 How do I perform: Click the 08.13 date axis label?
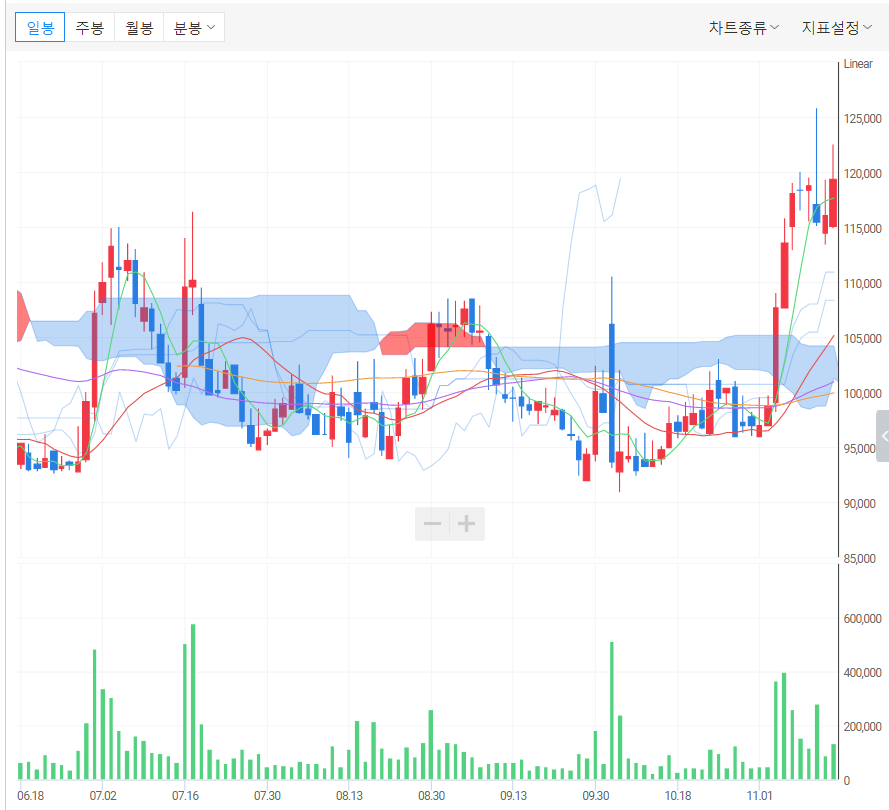[349, 795]
